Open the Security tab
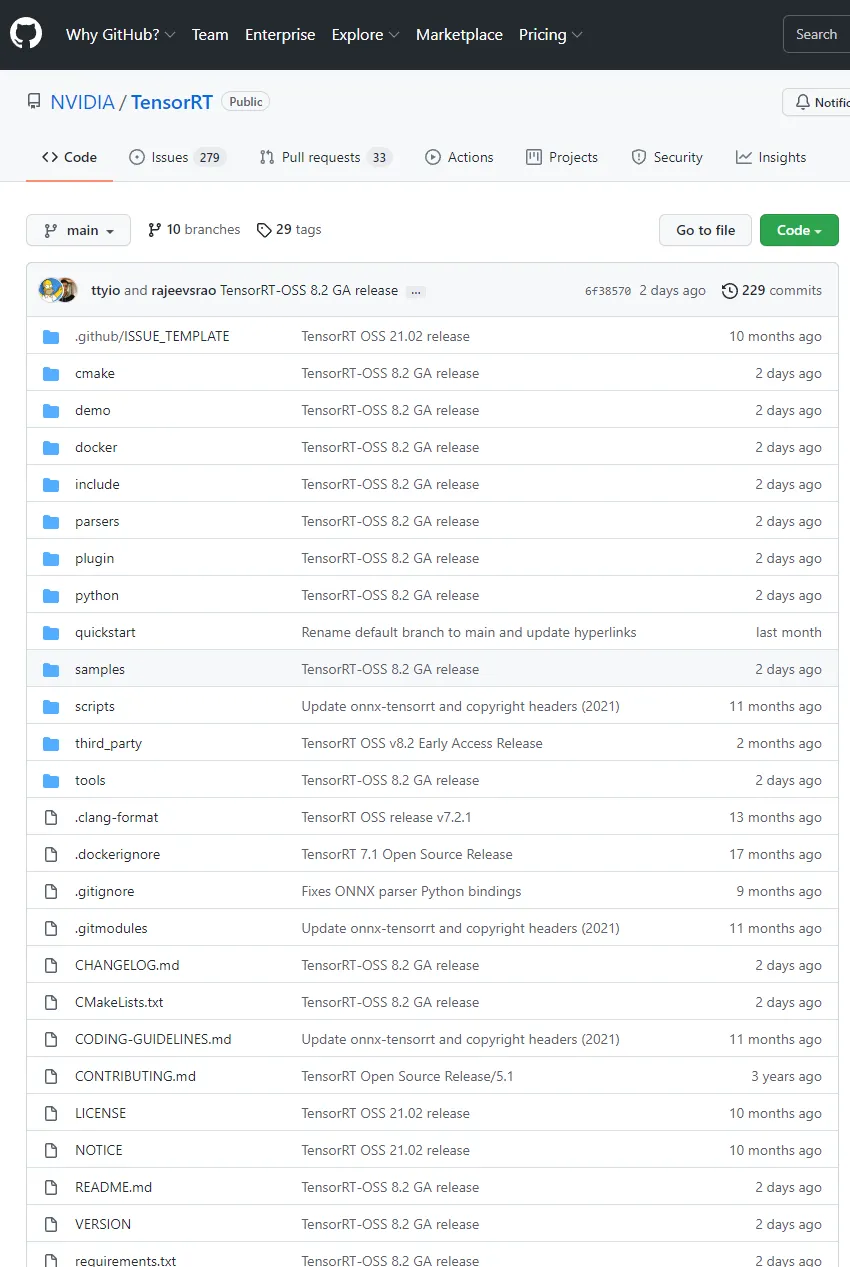 tap(667, 157)
